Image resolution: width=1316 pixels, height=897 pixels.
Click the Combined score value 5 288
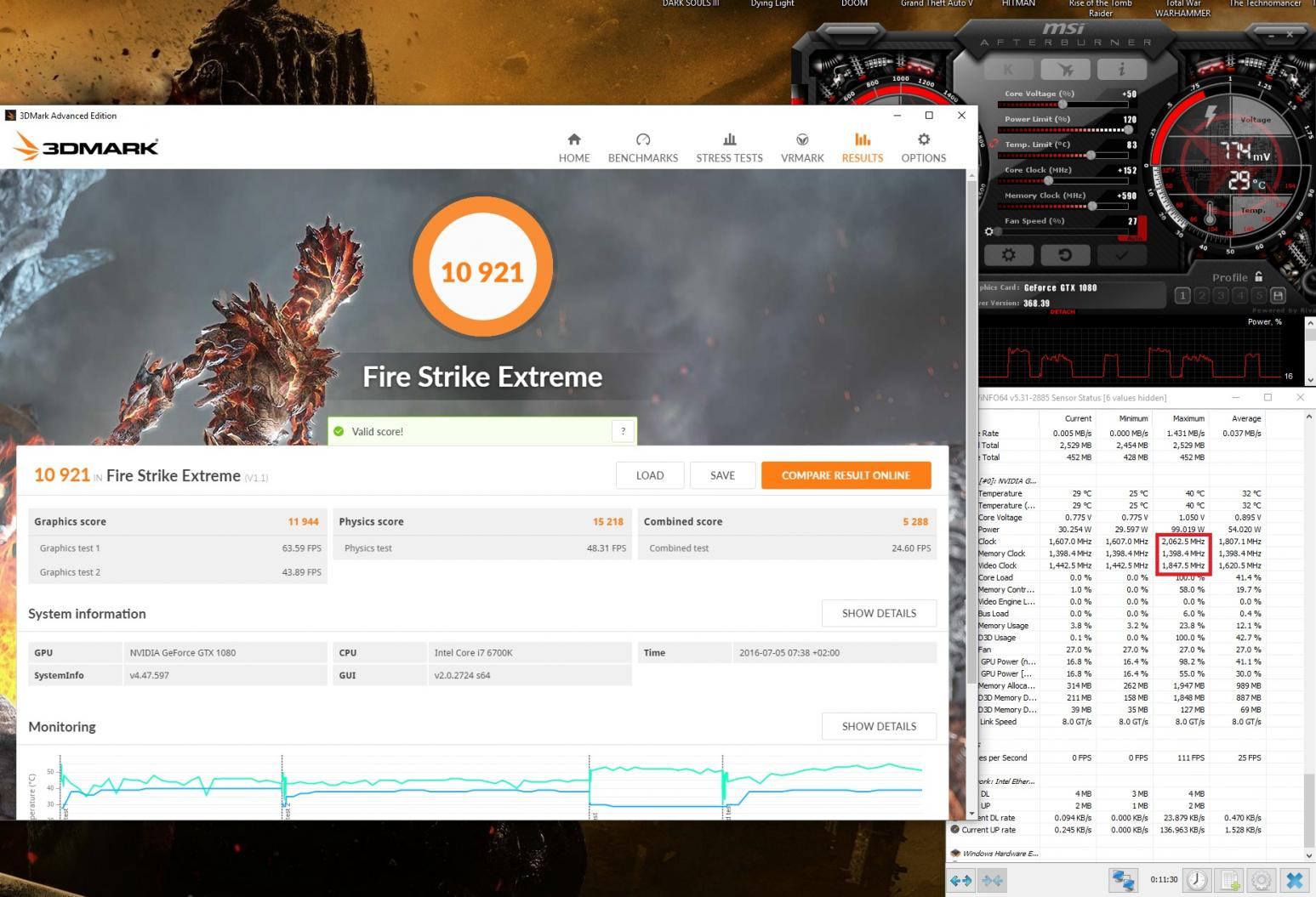(915, 521)
